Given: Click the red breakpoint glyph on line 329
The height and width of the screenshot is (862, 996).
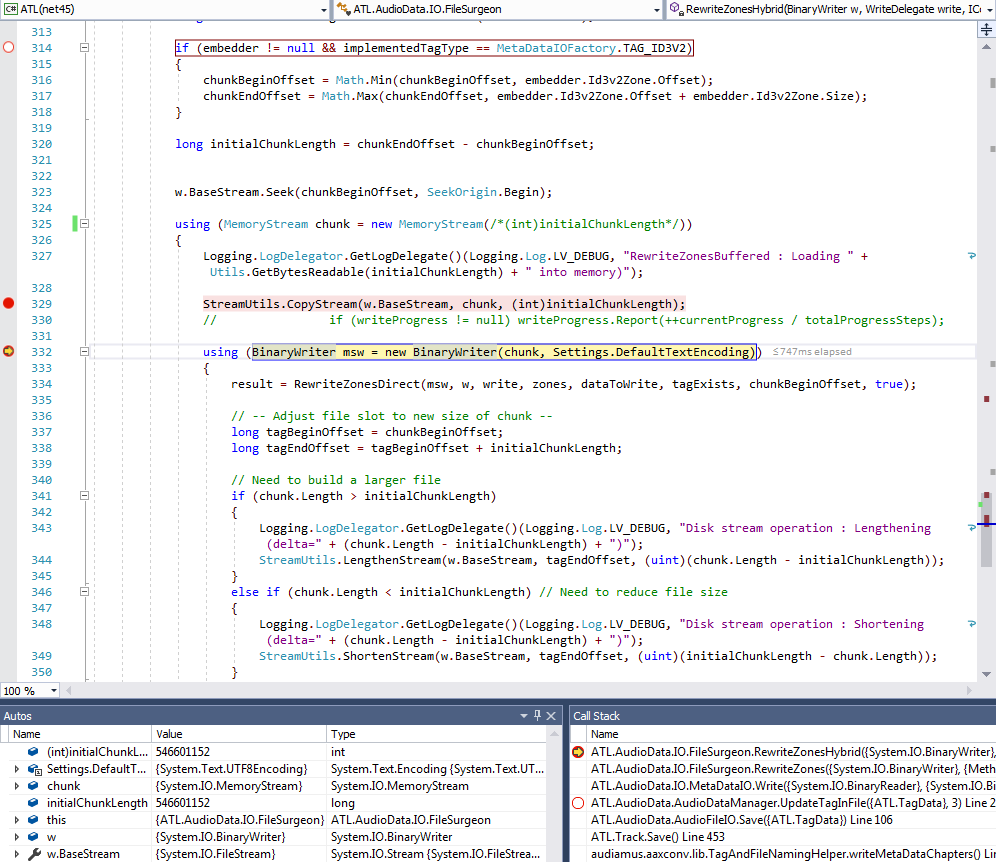Looking at the screenshot, I should click(x=8, y=303).
